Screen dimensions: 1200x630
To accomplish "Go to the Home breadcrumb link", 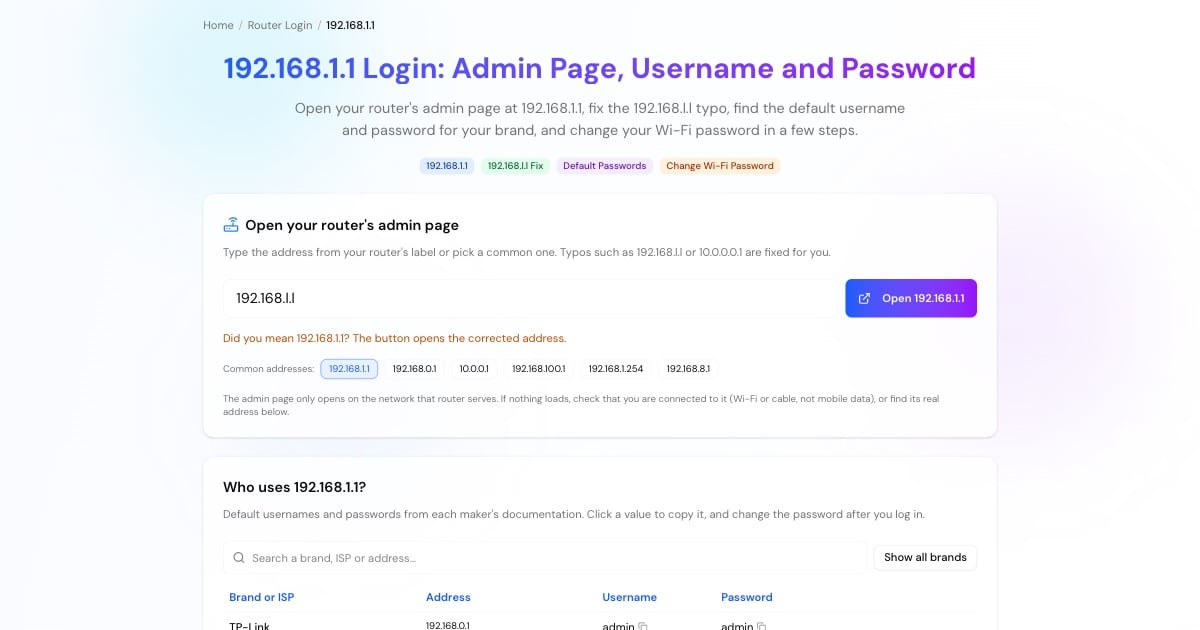I will [x=218, y=25].
